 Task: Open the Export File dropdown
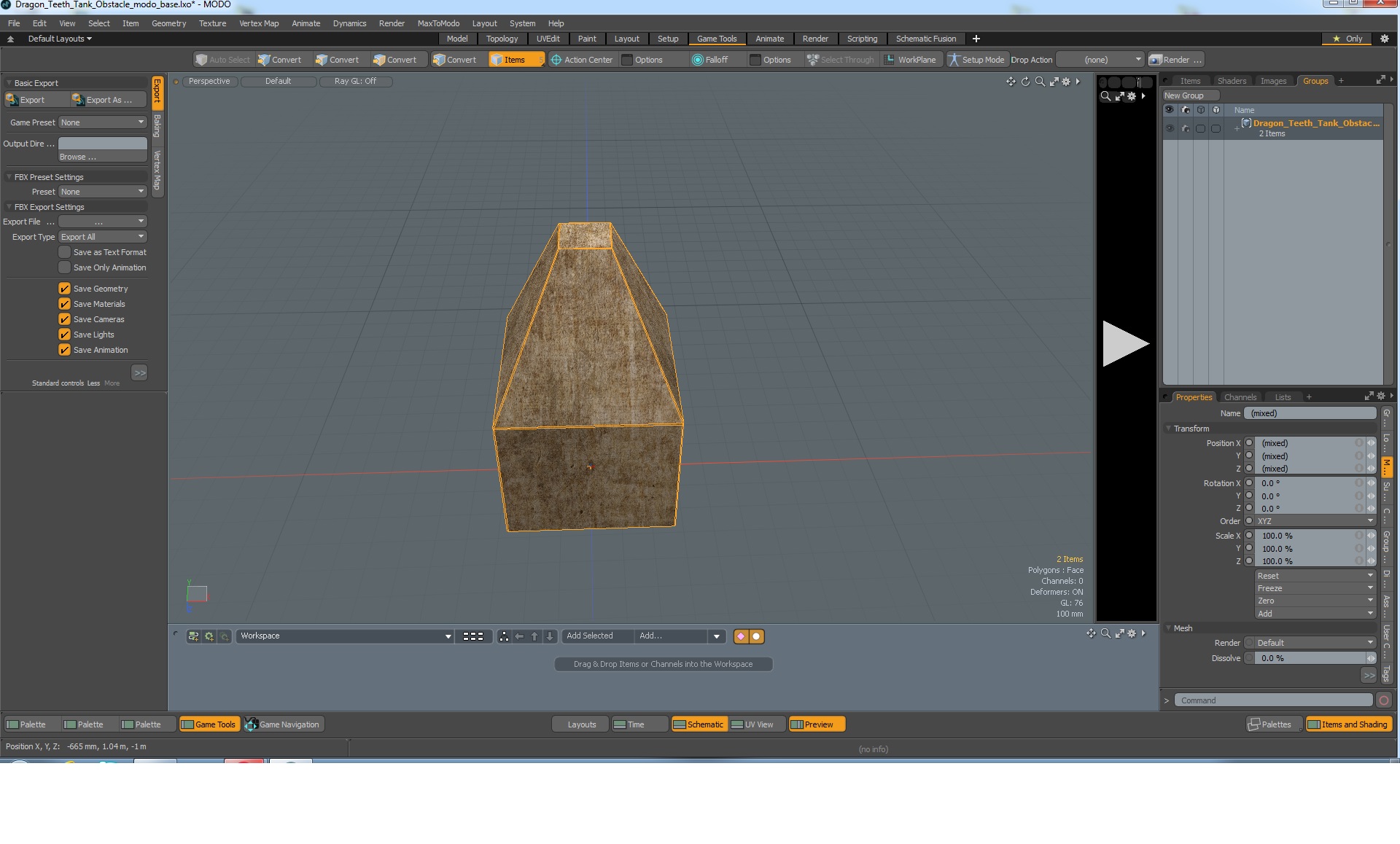pos(103,222)
